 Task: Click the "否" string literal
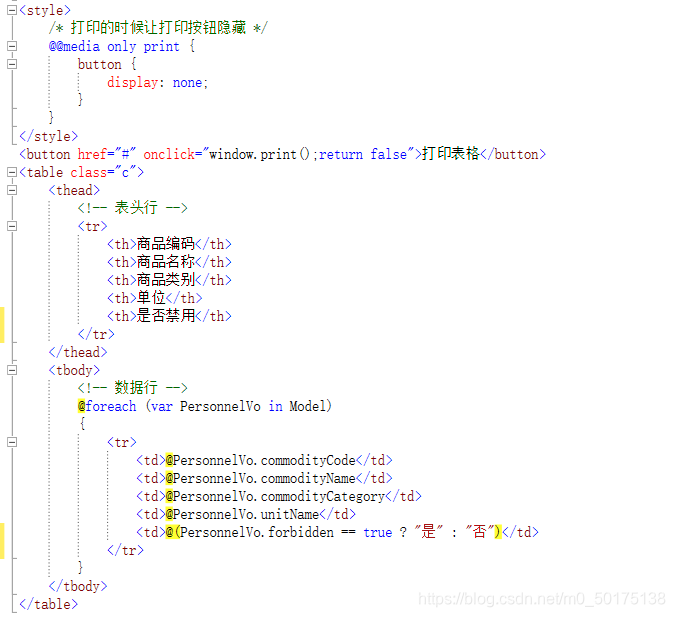point(480,532)
